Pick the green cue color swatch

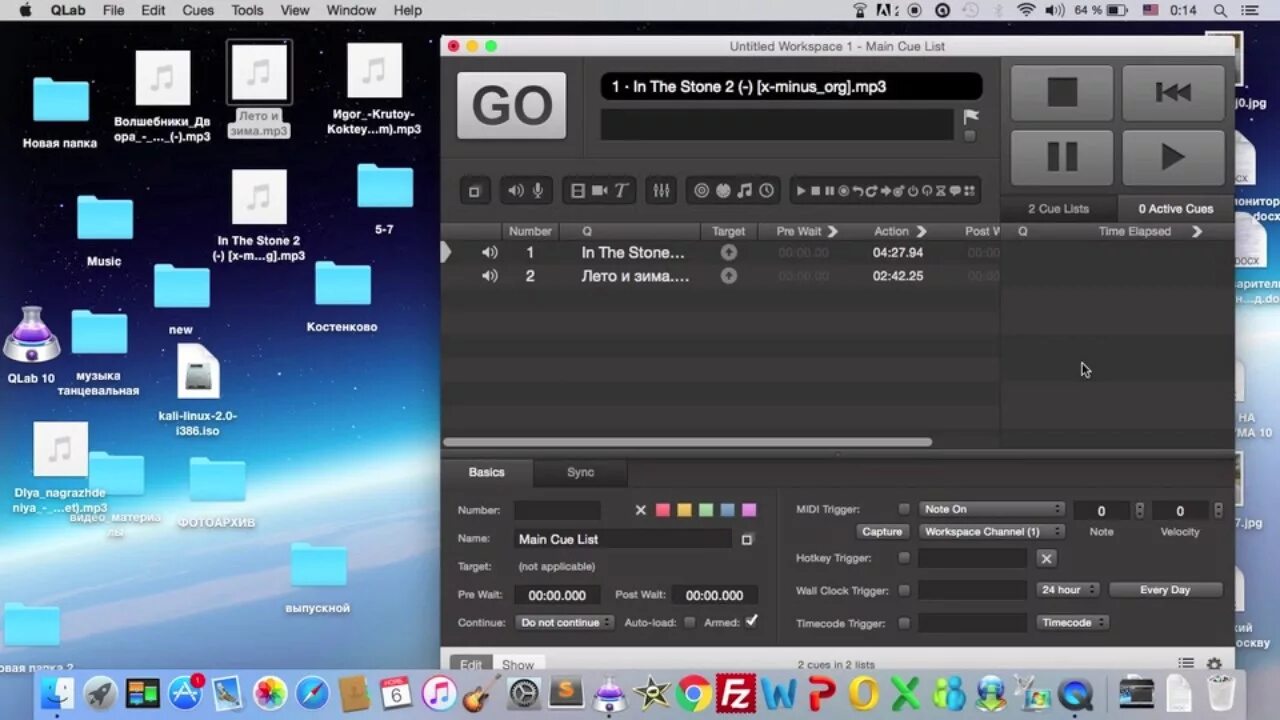pyautogui.click(x=706, y=510)
